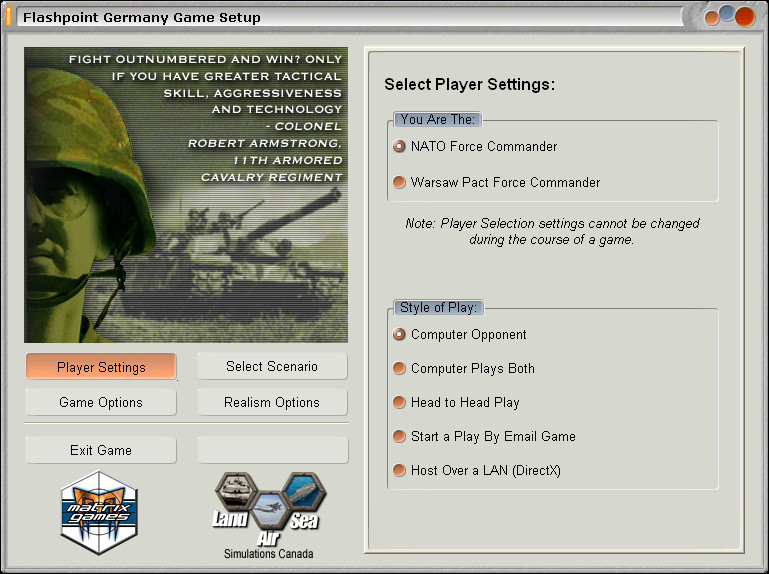This screenshot has height=574, width=769.
Task: Select Computer Opponent play style
Action: 399,334
